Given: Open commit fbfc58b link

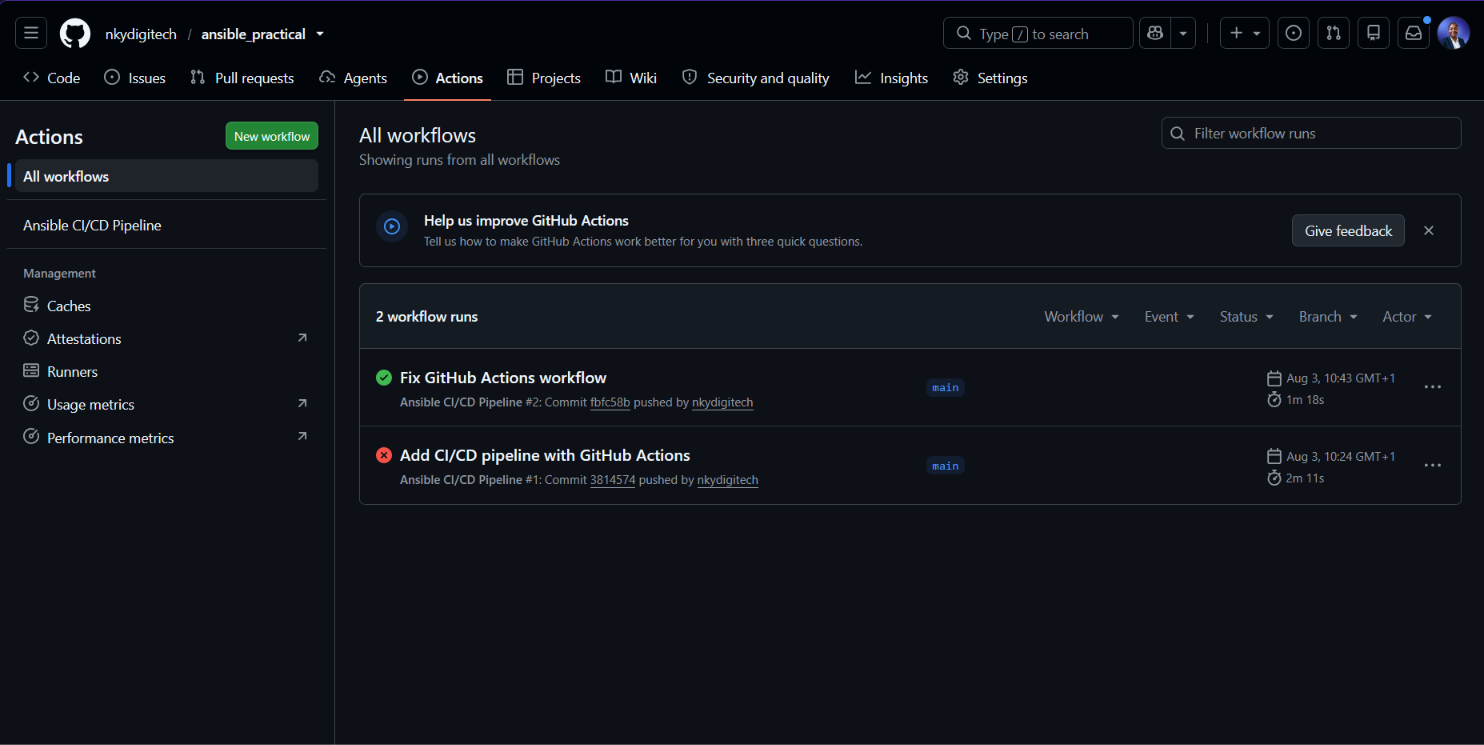Looking at the screenshot, I should point(610,402).
